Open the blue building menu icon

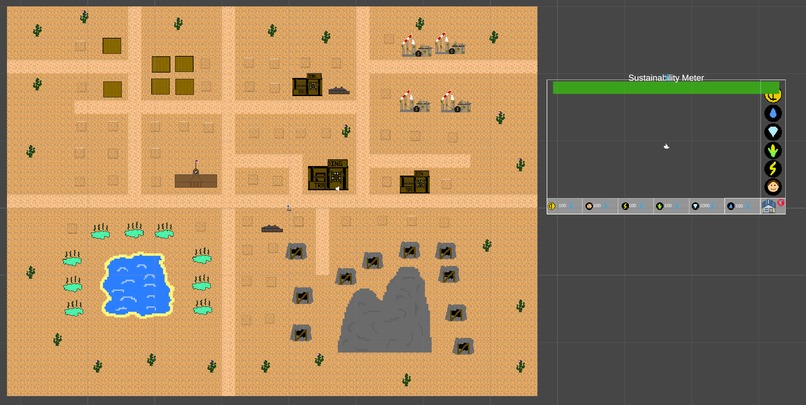pos(768,206)
